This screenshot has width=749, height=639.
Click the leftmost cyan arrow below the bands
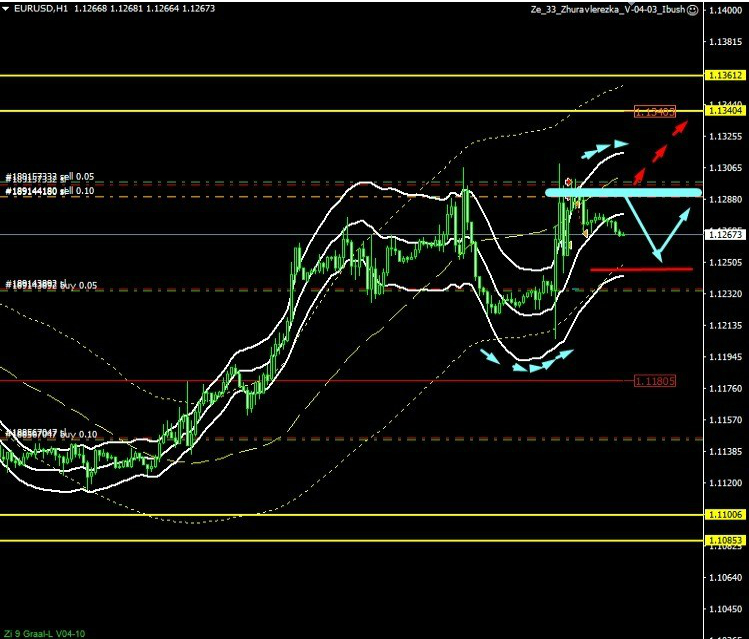pyautogui.click(x=489, y=355)
